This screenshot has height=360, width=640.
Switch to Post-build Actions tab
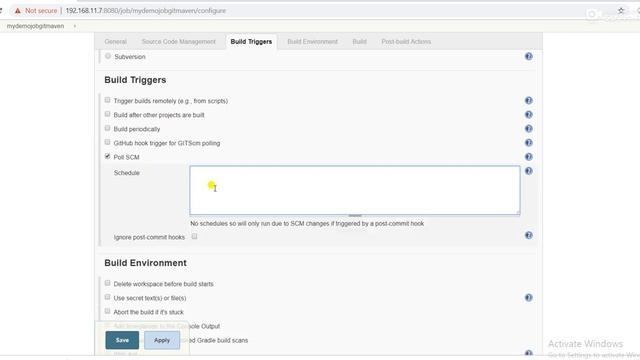pyautogui.click(x=406, y=42)
